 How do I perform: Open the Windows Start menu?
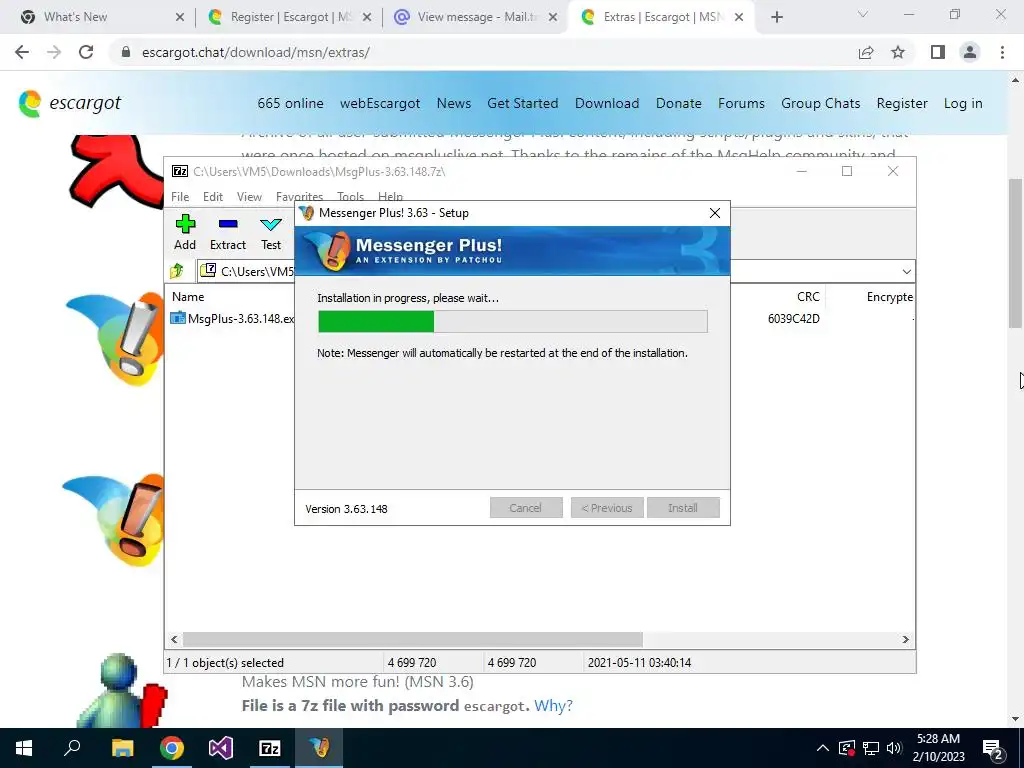coord(24,748)
